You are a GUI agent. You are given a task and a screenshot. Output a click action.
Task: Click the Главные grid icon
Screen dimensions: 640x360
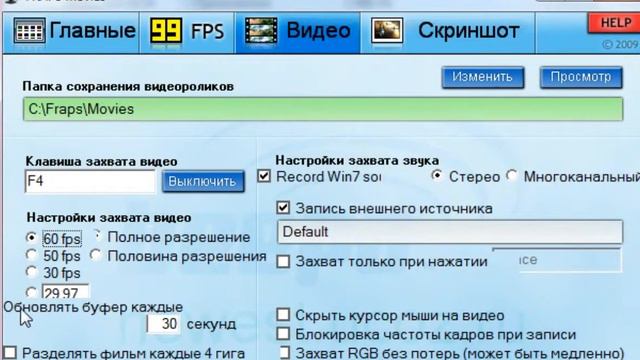pos(29,31)
